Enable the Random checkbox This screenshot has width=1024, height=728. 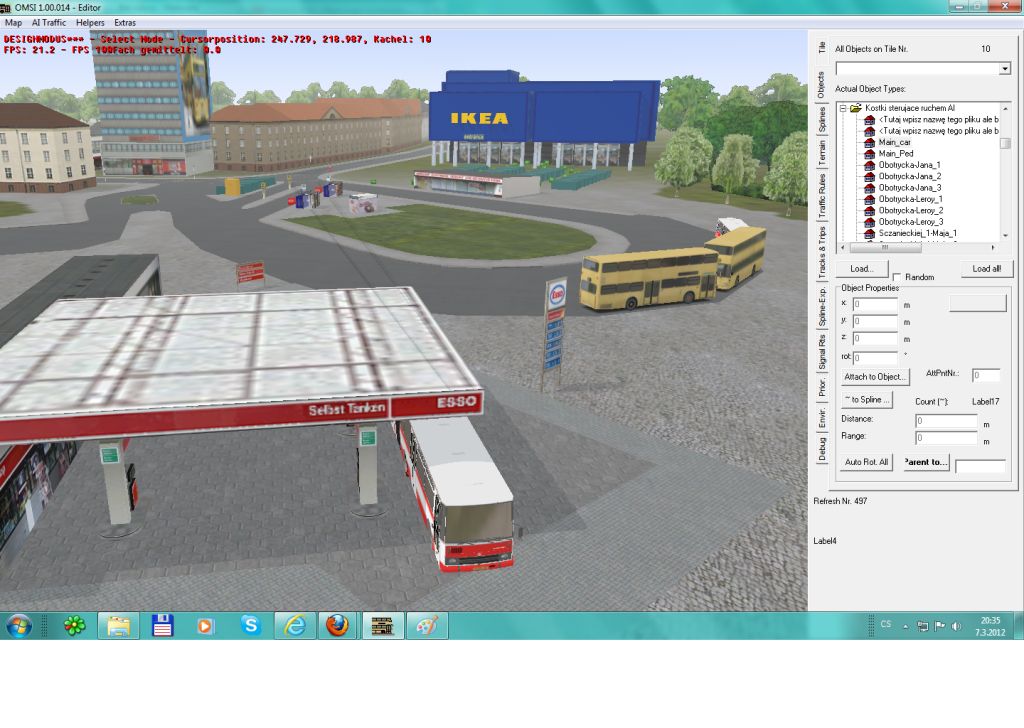point(898,277)
